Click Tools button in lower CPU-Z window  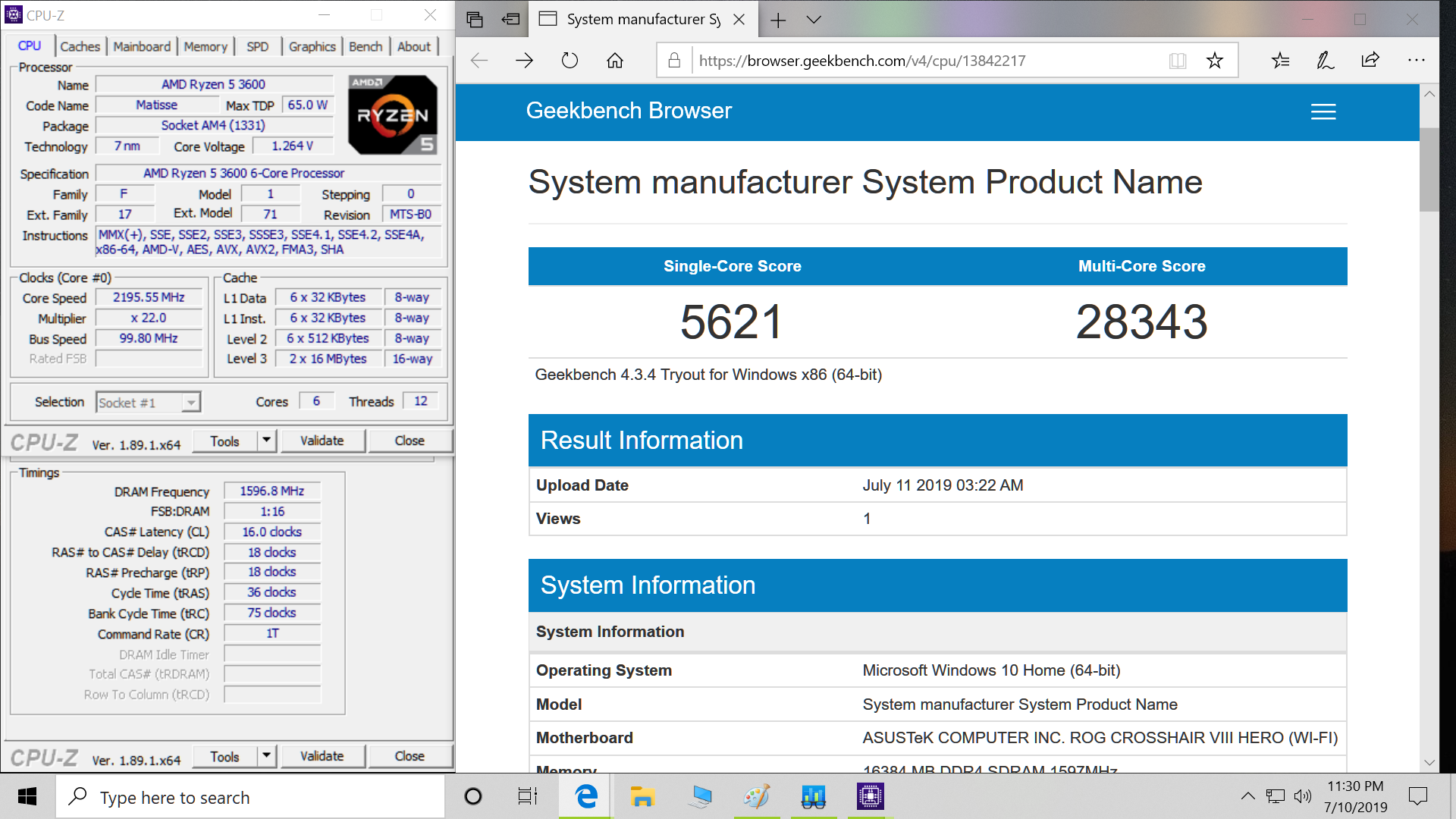tap(224, 757)
